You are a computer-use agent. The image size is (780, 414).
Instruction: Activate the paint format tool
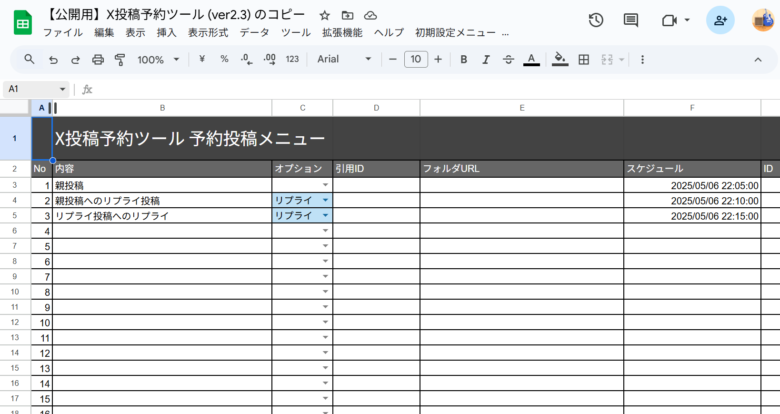click(120, 60)
